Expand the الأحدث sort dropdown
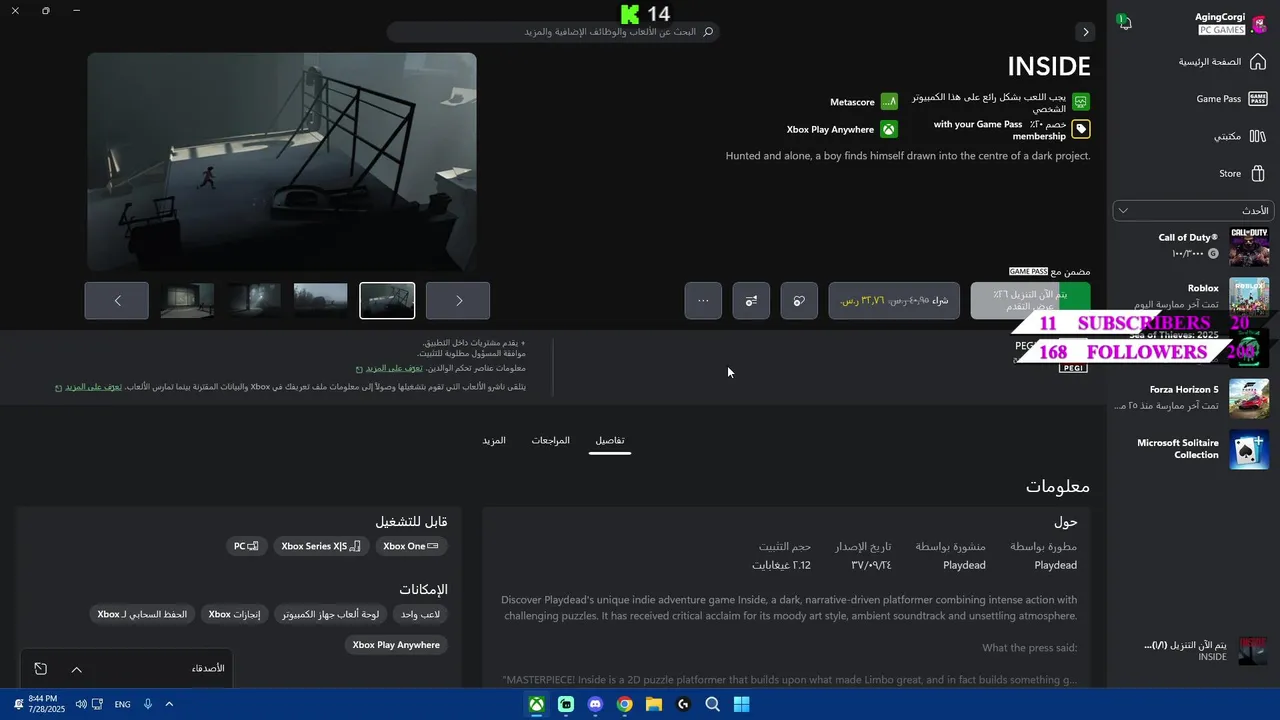Screen dimensions: 1280x720 (1193, 211)
